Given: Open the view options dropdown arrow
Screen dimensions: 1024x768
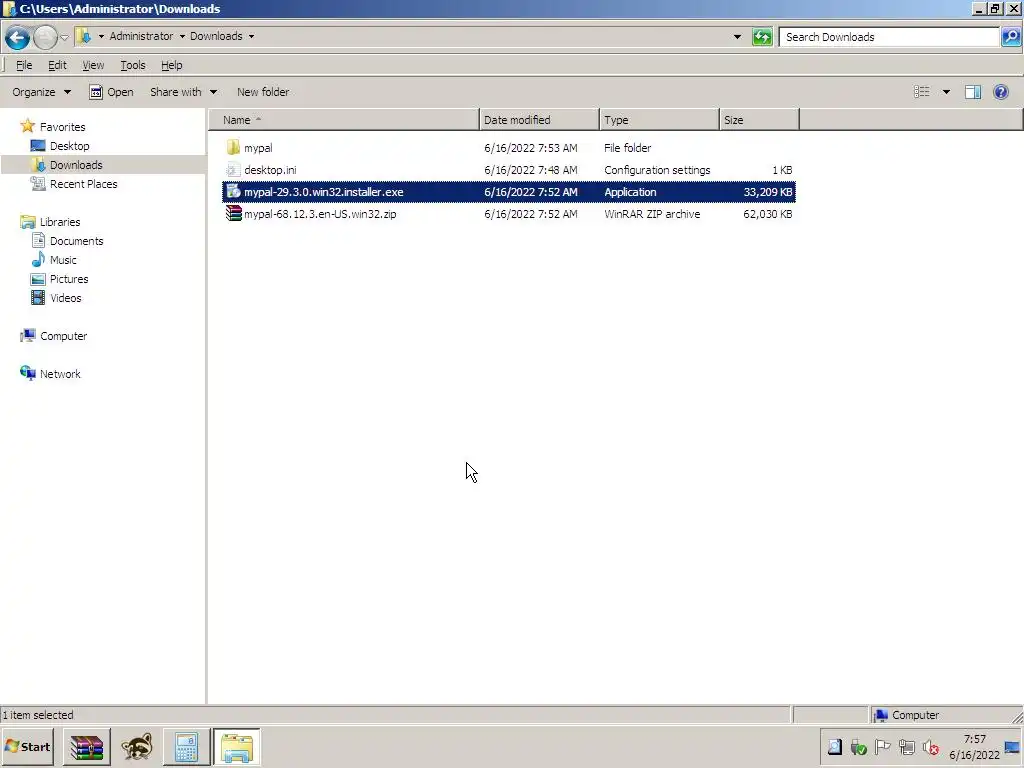Looking at the screenshot, I should (x=946, y=92).
